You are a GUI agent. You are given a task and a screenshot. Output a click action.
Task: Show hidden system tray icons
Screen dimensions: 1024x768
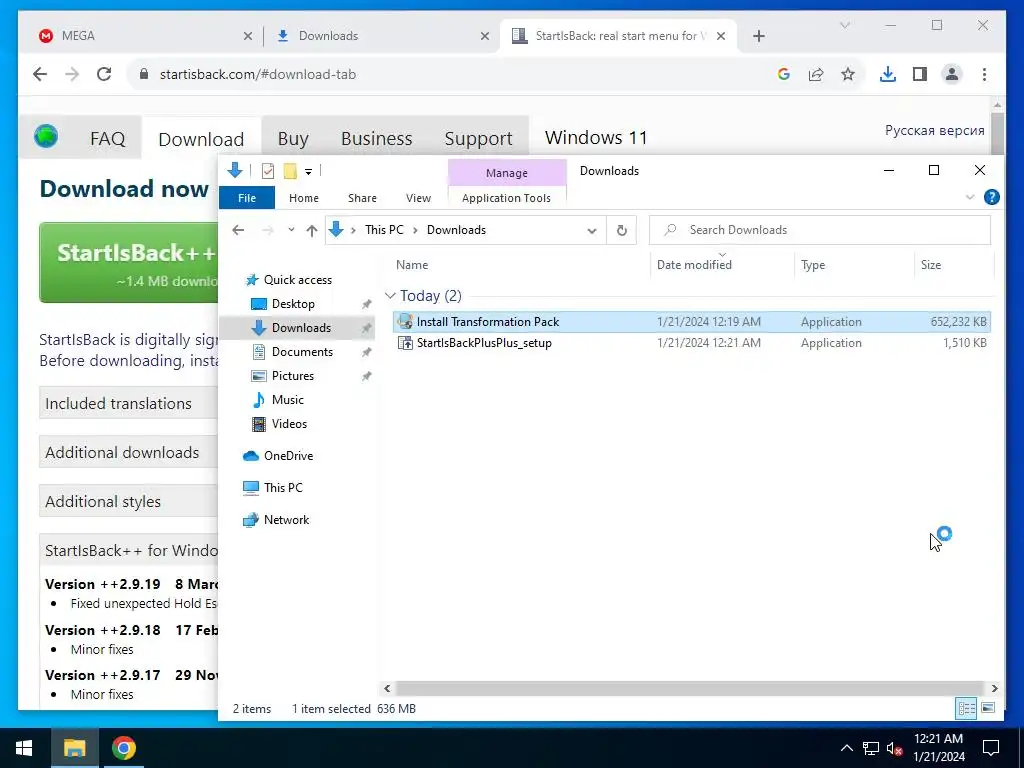(846, 748)
